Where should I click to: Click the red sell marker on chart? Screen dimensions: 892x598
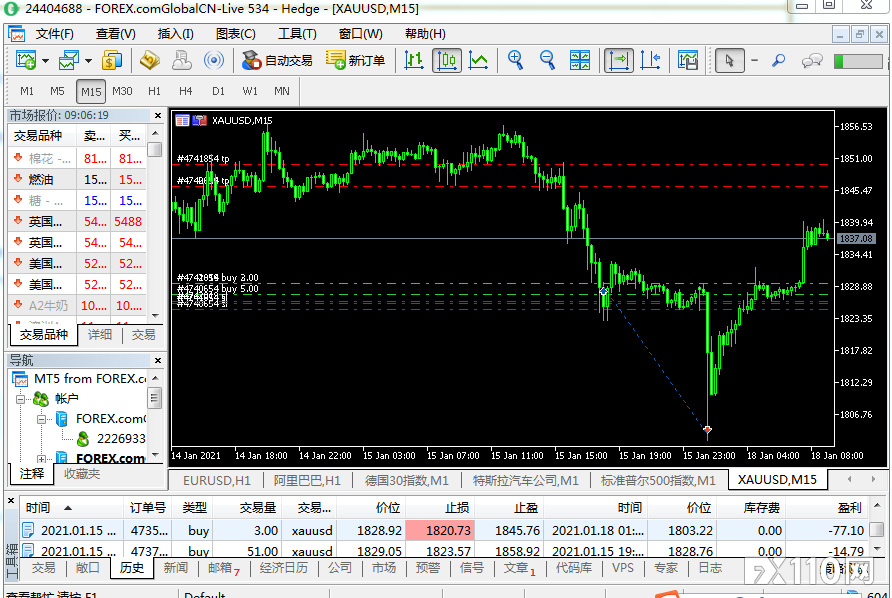(707, 430)
